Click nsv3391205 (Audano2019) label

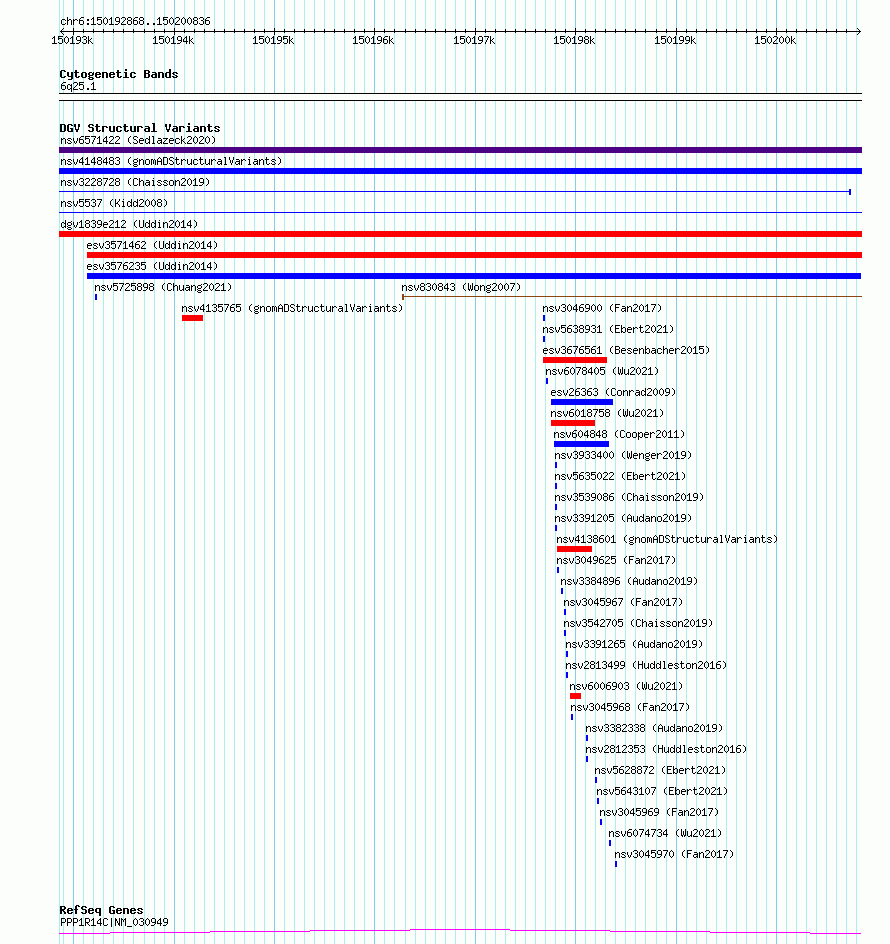click(623, 520)
